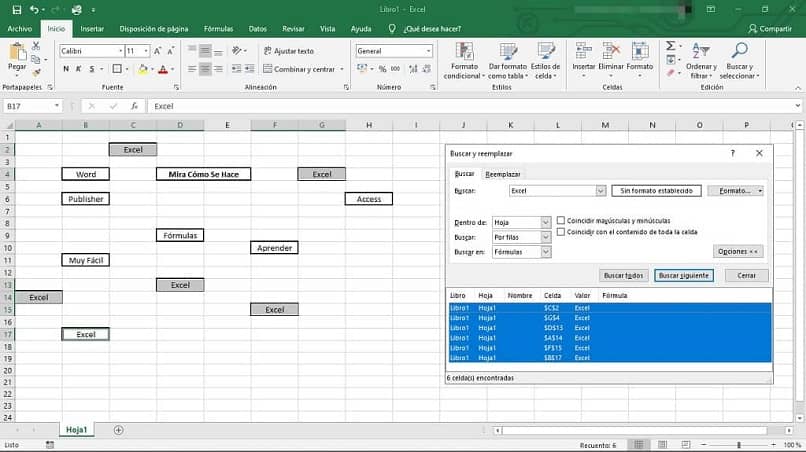
Task: Click the Undo arrow icon
Action: [x=34, y=10]
